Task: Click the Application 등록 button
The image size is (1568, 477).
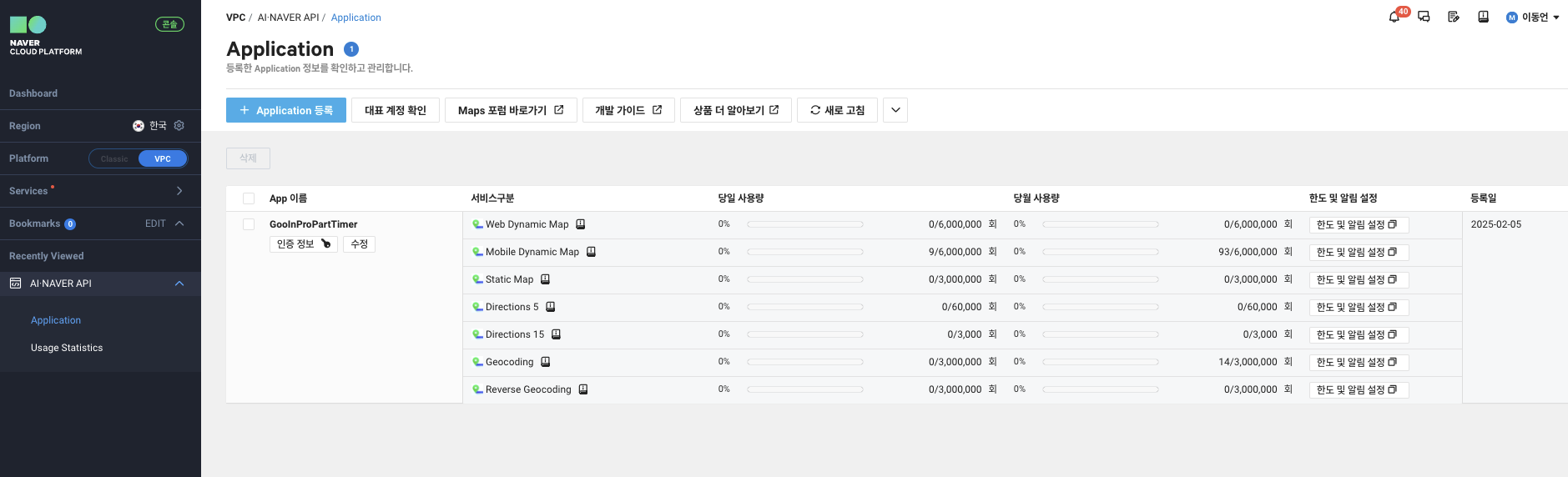Action: coord(286,110)
